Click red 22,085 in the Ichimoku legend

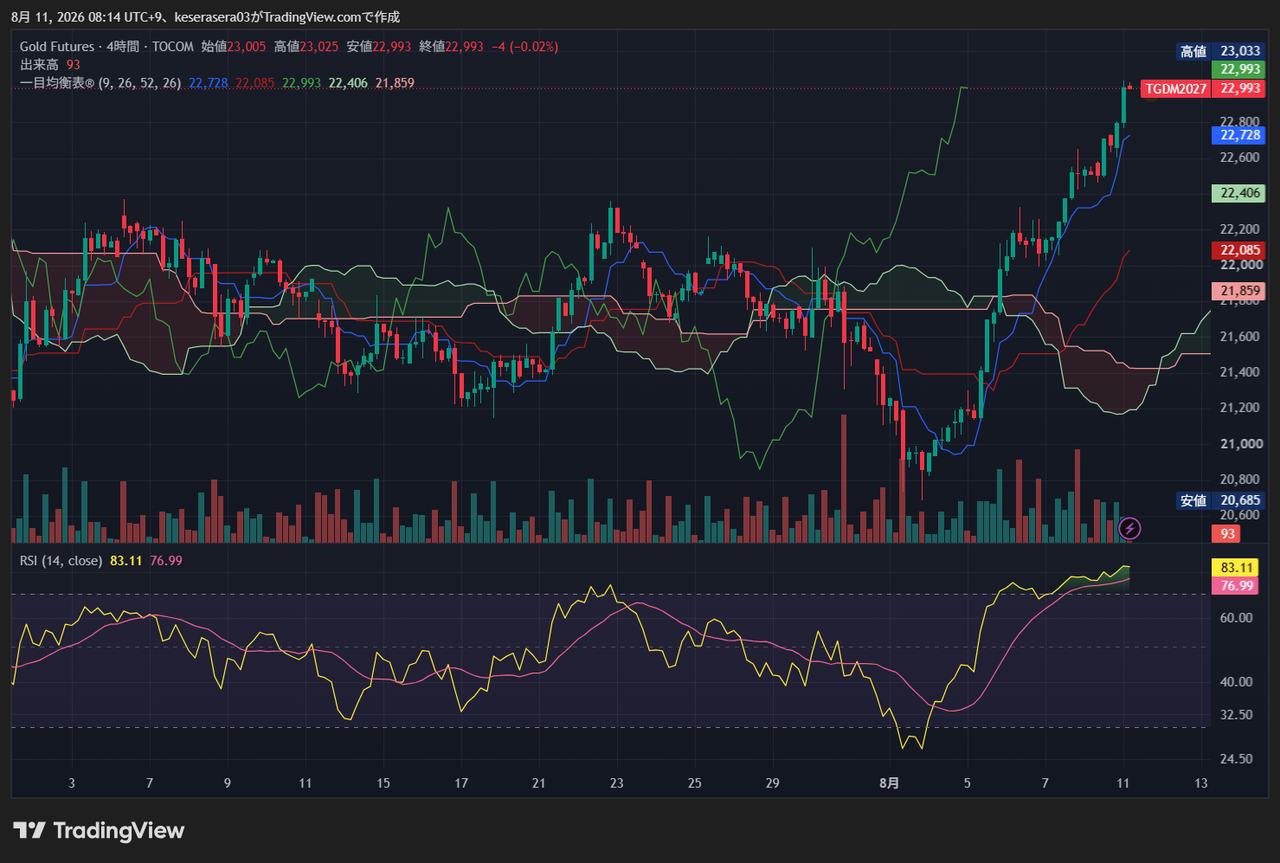pos(255,83)
